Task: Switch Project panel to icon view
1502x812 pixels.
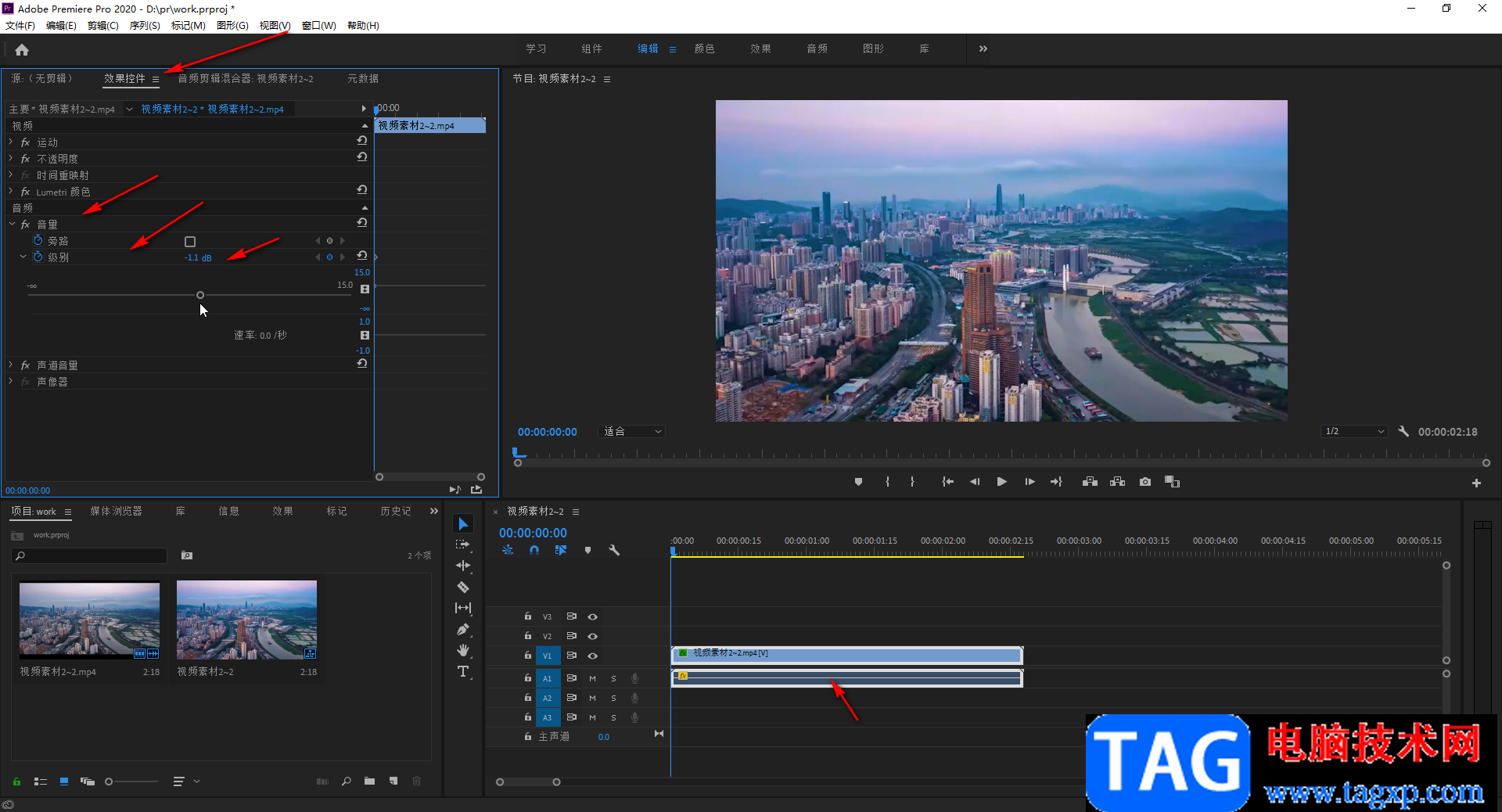Action: [64, 781]
